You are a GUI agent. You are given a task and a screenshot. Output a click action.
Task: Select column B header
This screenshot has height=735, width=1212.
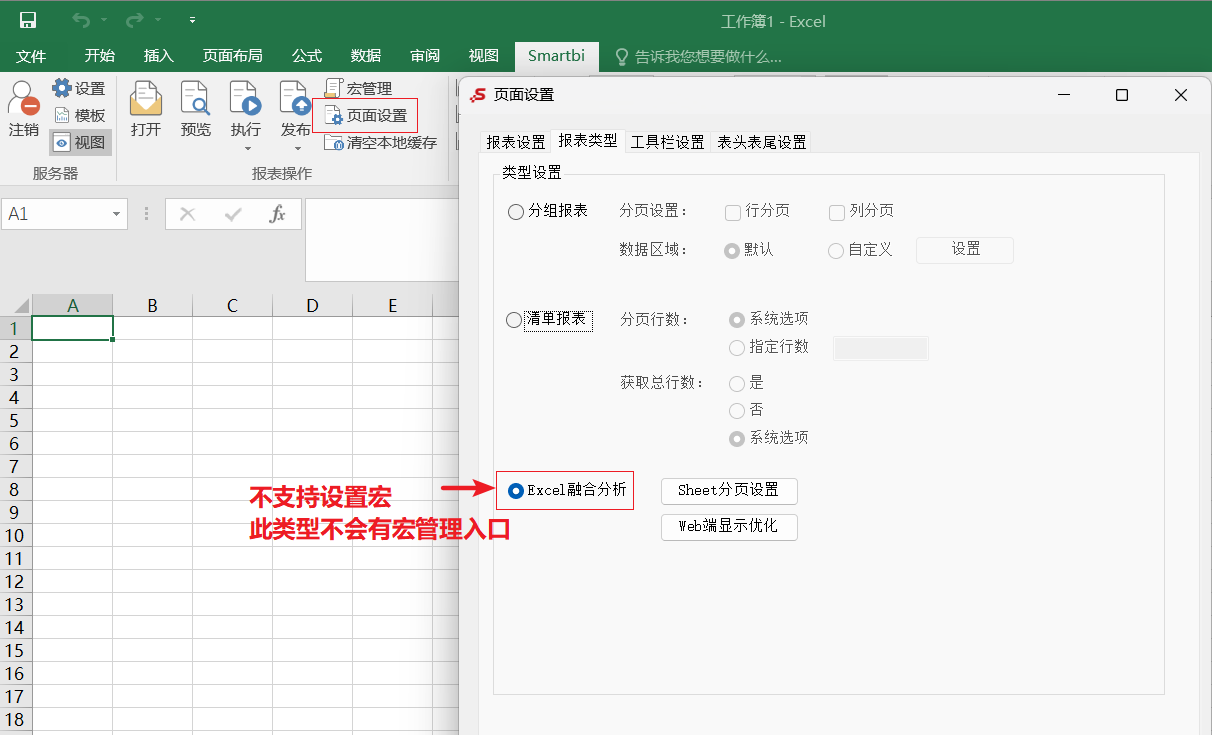[152, 305]
